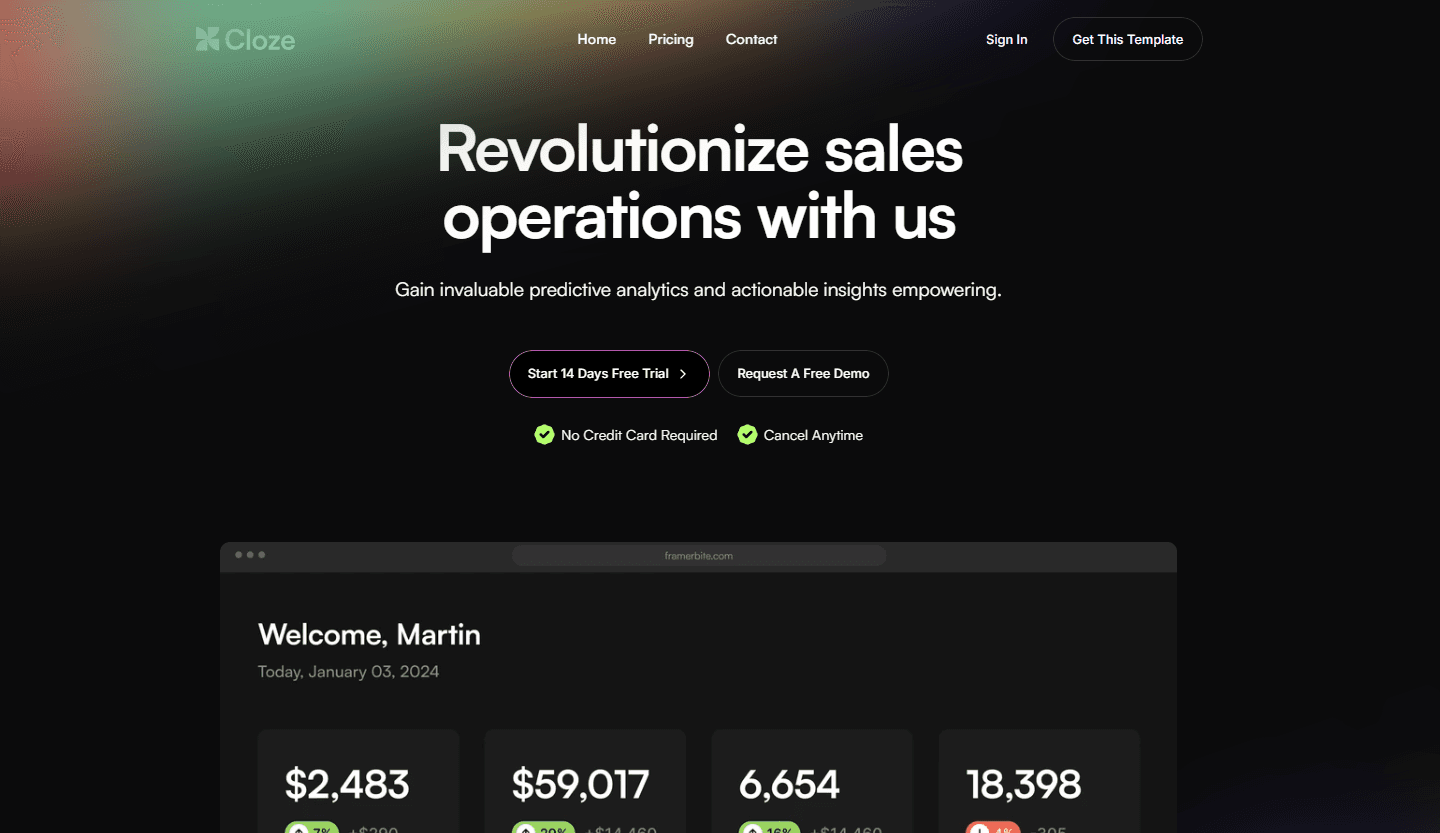Click the "Today, January 03, 2024" date
This screenshot has width=1440, height=833.
click(348, 672)
